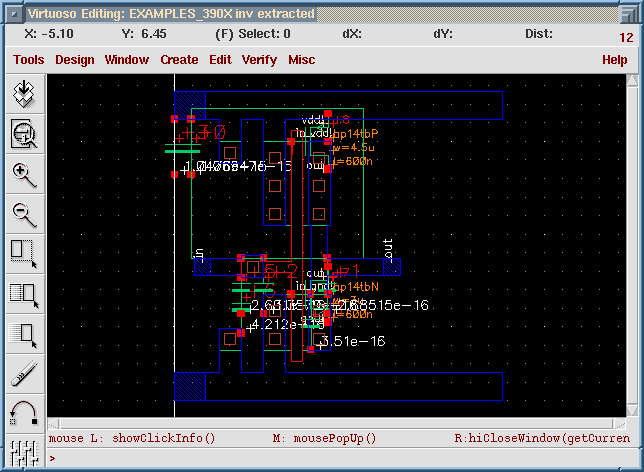The width and height of the screenshot is (644, 472).
Task: Click the Save icon in left toolbar
Action: pyautogui.click(x=24, y=94)
